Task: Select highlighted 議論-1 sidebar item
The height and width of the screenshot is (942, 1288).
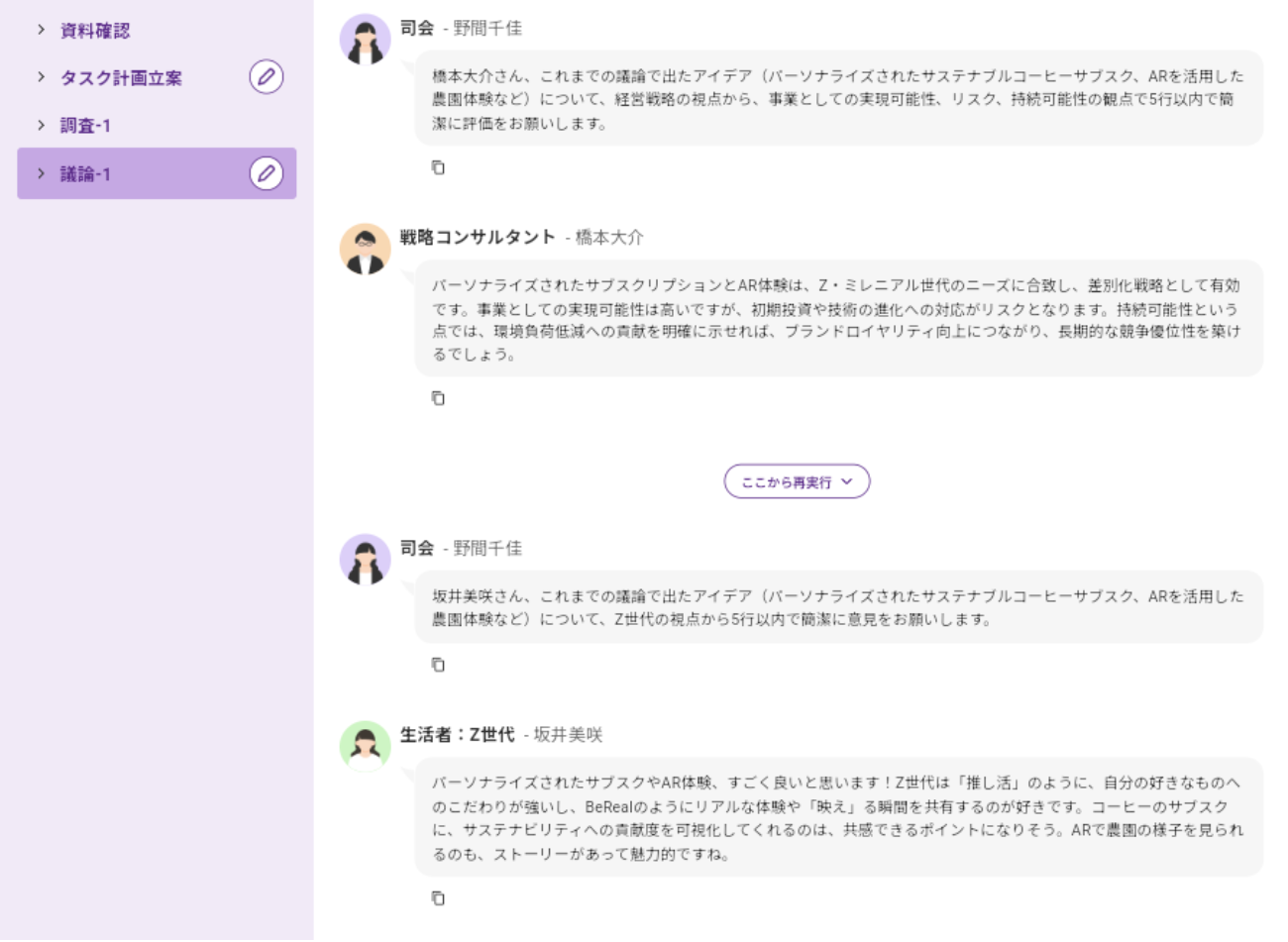Action: (85, 174)
